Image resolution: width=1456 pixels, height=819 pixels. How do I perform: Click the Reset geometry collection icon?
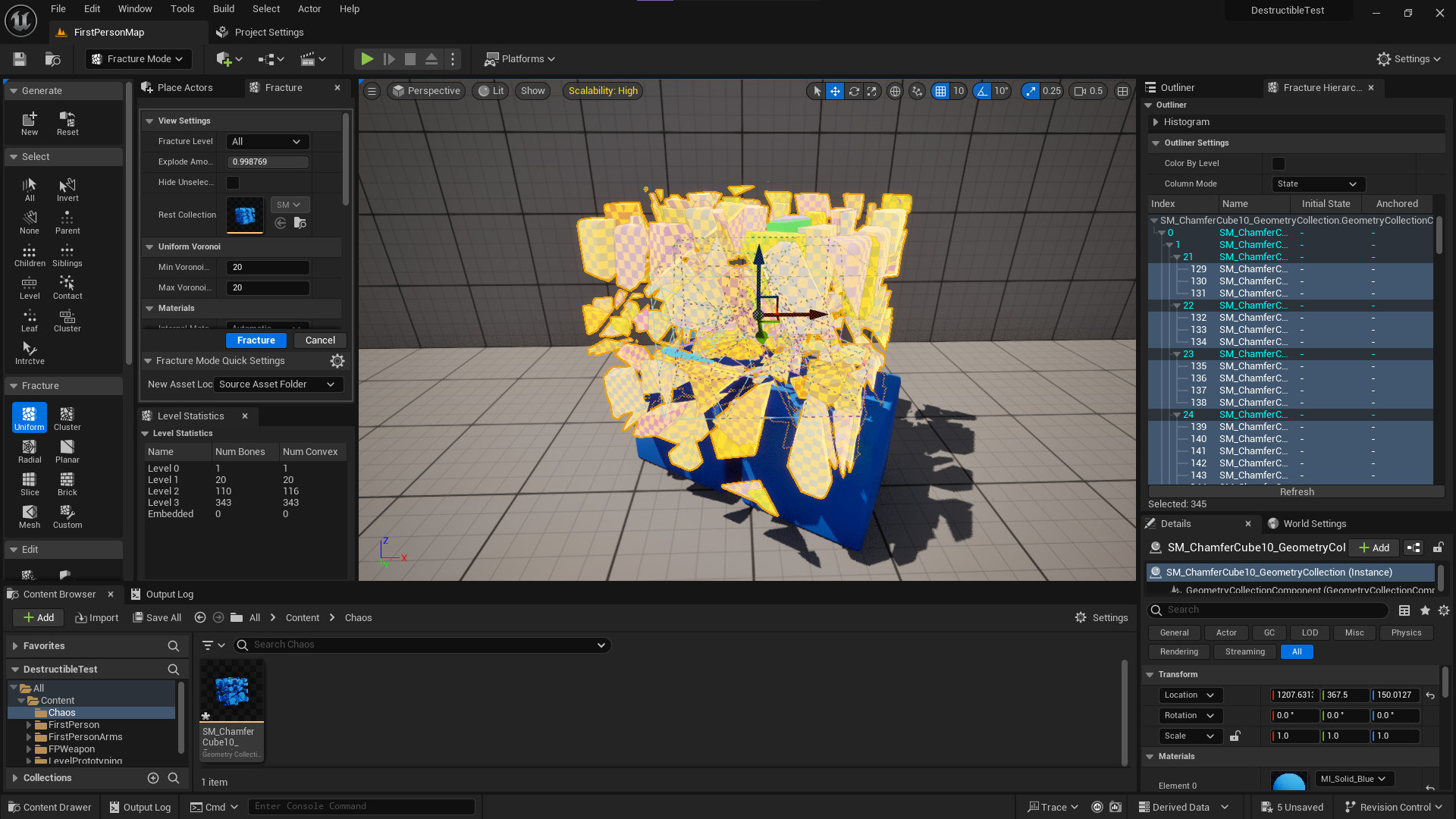pyautogui.click(x=67, y=123)
